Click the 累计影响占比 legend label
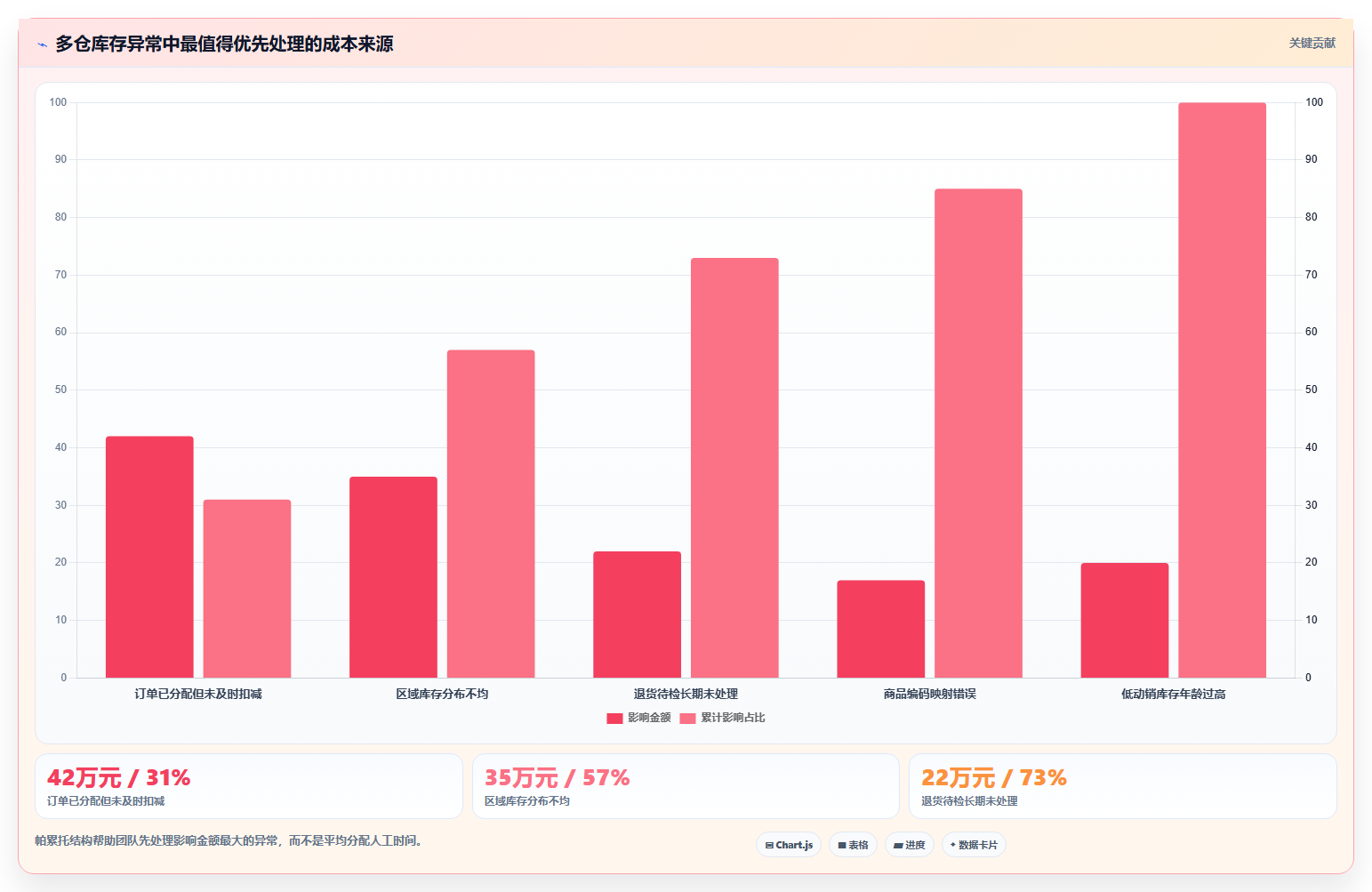Viewport: 1372px width, 892px height. pyautogui.click(x=733, y=718)
